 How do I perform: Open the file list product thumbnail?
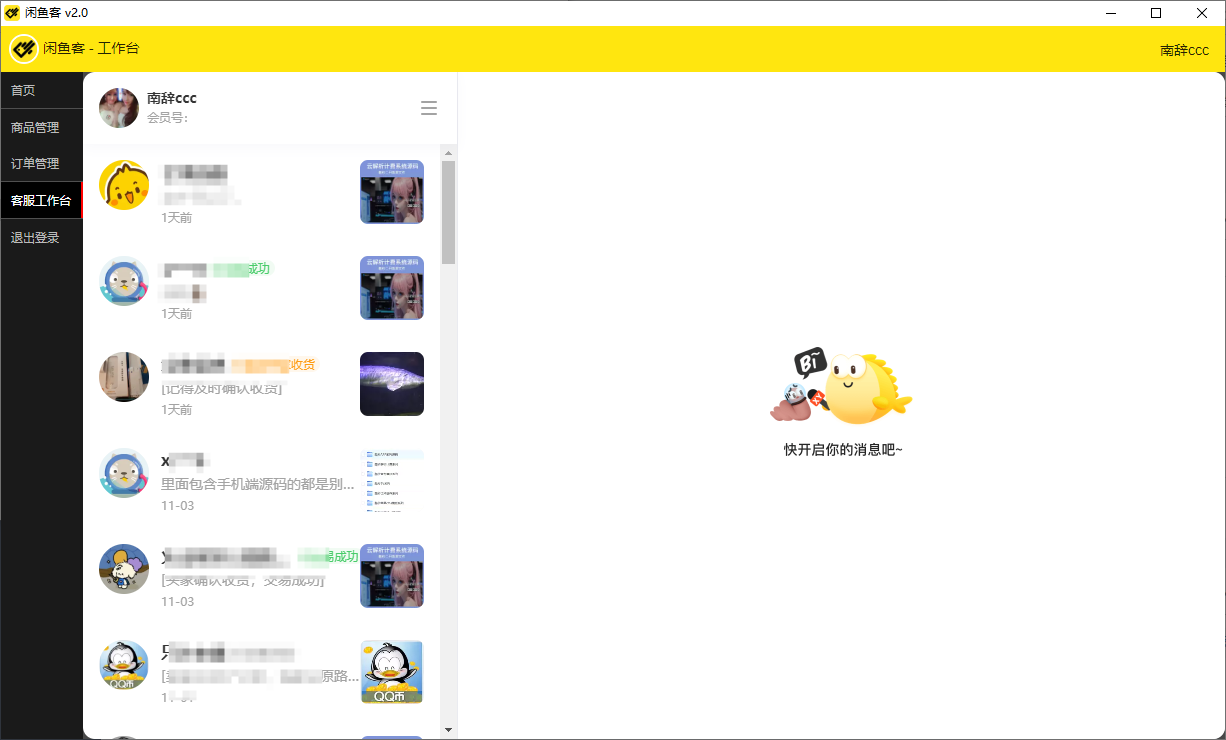tap(392, 480)
